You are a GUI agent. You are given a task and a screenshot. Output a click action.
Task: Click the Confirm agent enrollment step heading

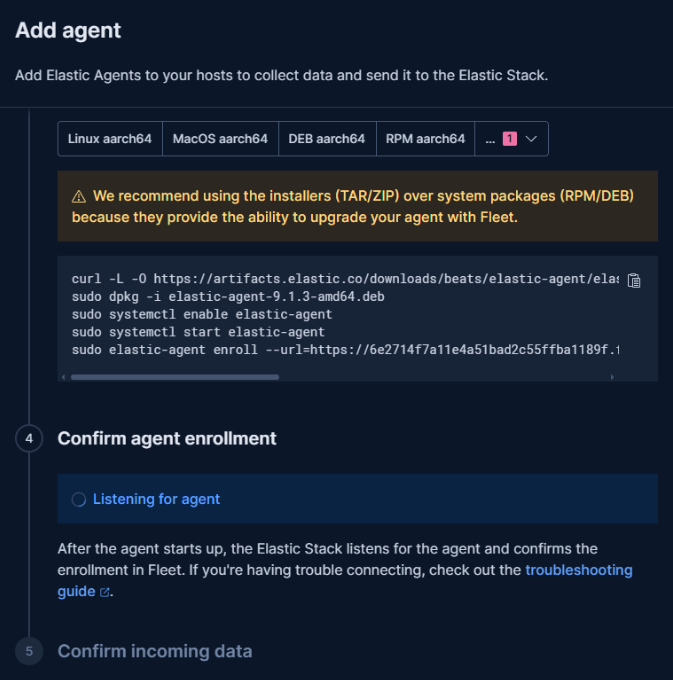(167, 438)
